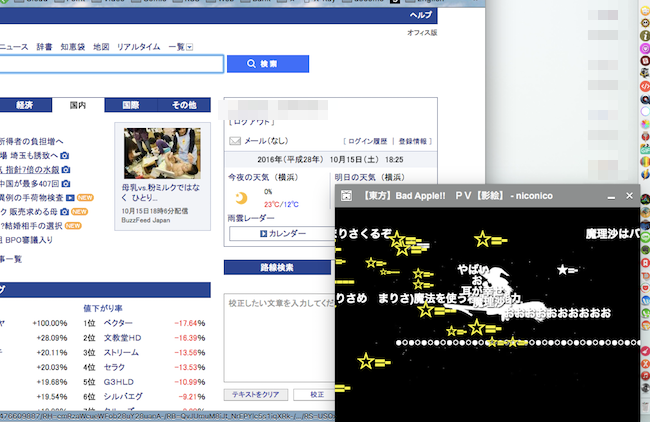
Task: Click the mail envelope icon
Action: point(235,141)
